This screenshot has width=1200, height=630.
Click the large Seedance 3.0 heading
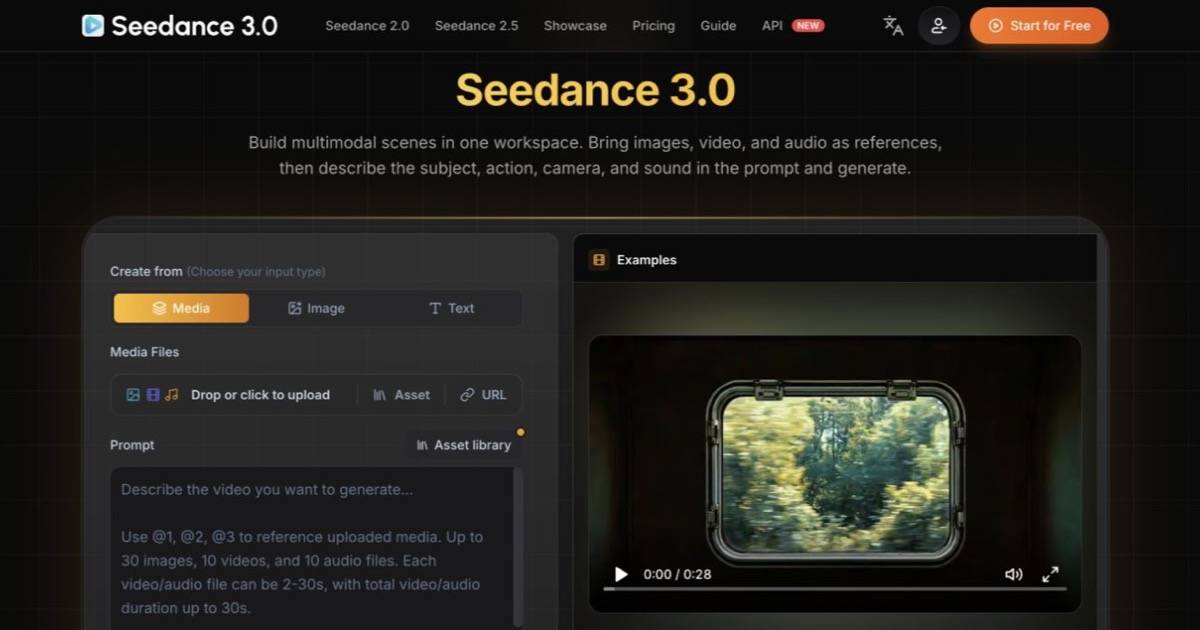pos(595,90)
